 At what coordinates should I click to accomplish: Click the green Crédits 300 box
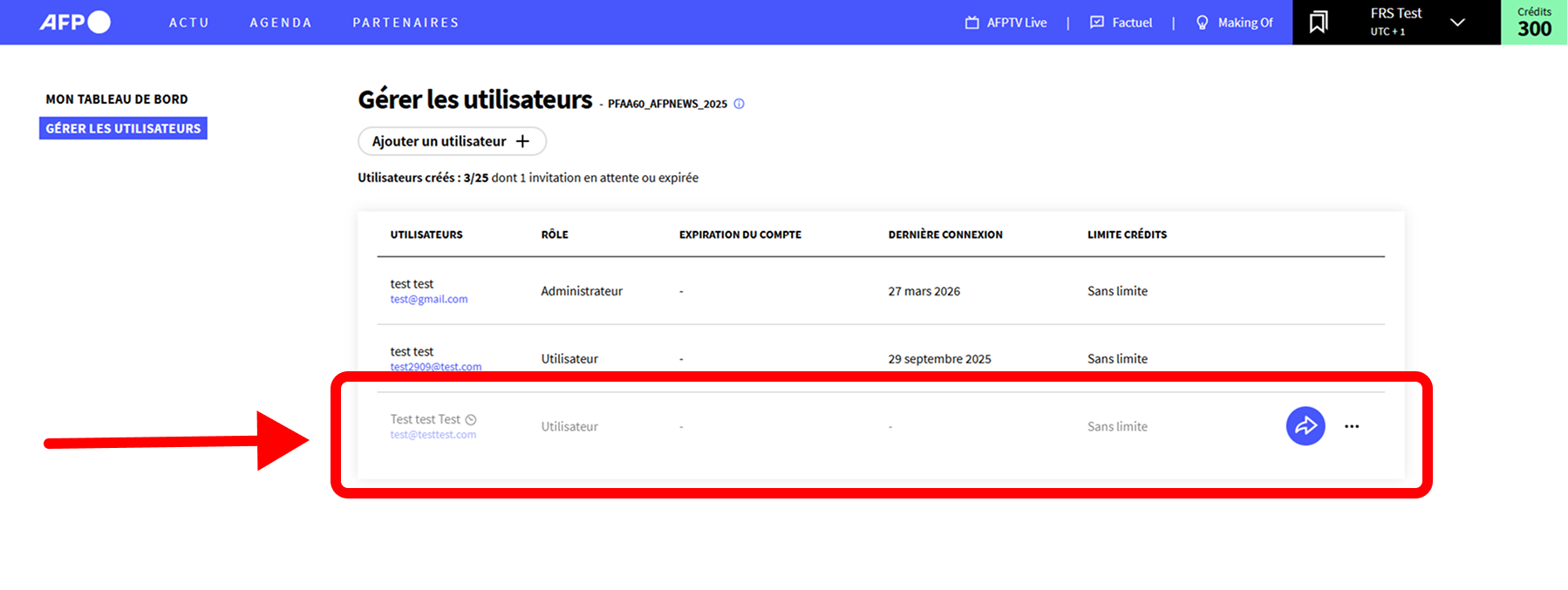coord(1533,23)
